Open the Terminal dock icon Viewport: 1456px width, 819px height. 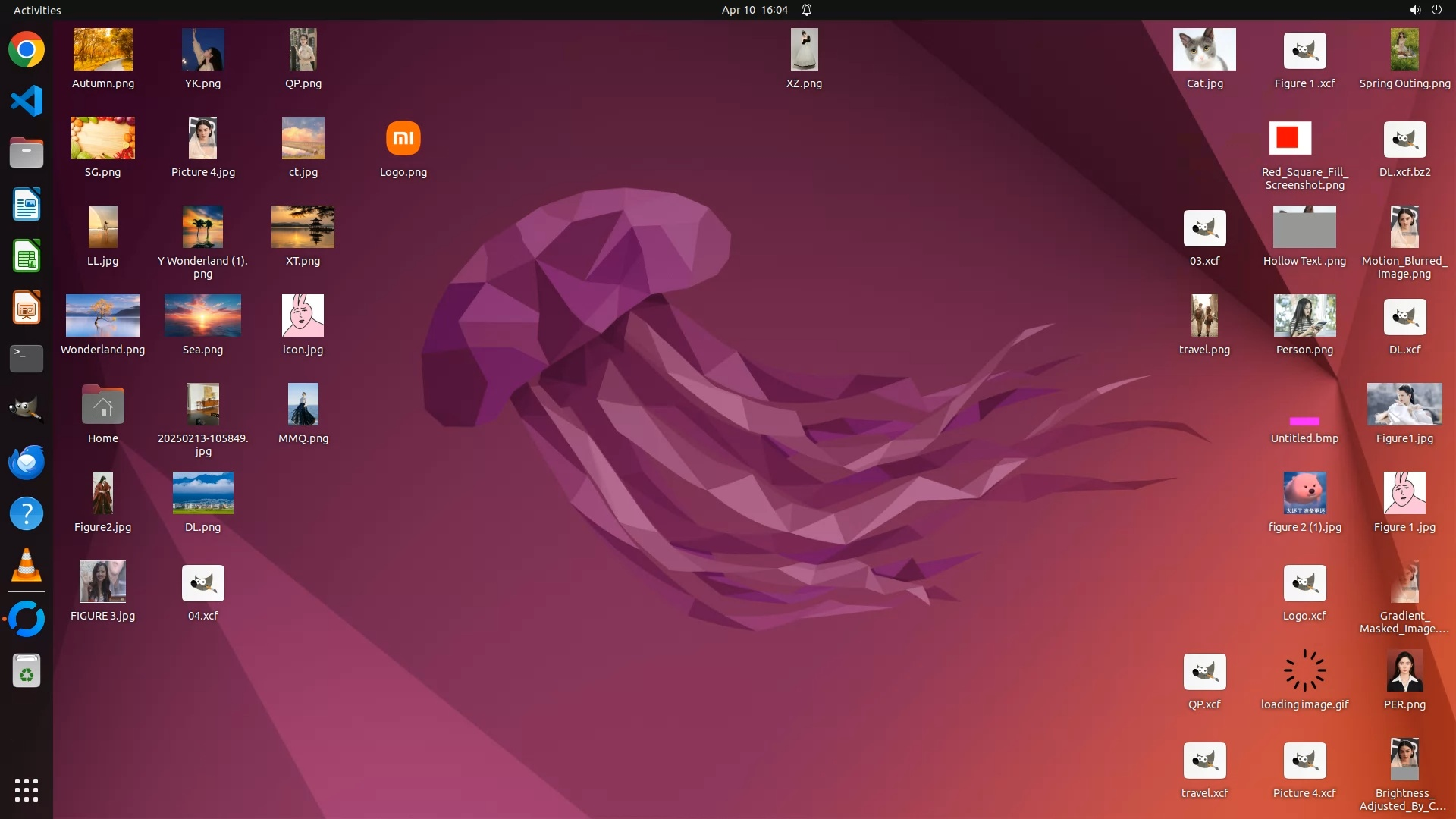click(27, 358)
